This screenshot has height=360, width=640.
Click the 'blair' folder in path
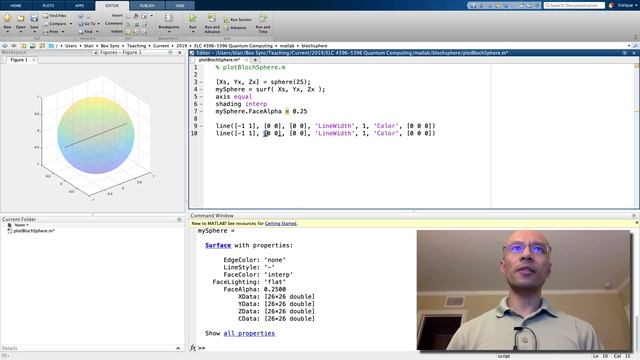pyautogui.click(x=89, y=46)
